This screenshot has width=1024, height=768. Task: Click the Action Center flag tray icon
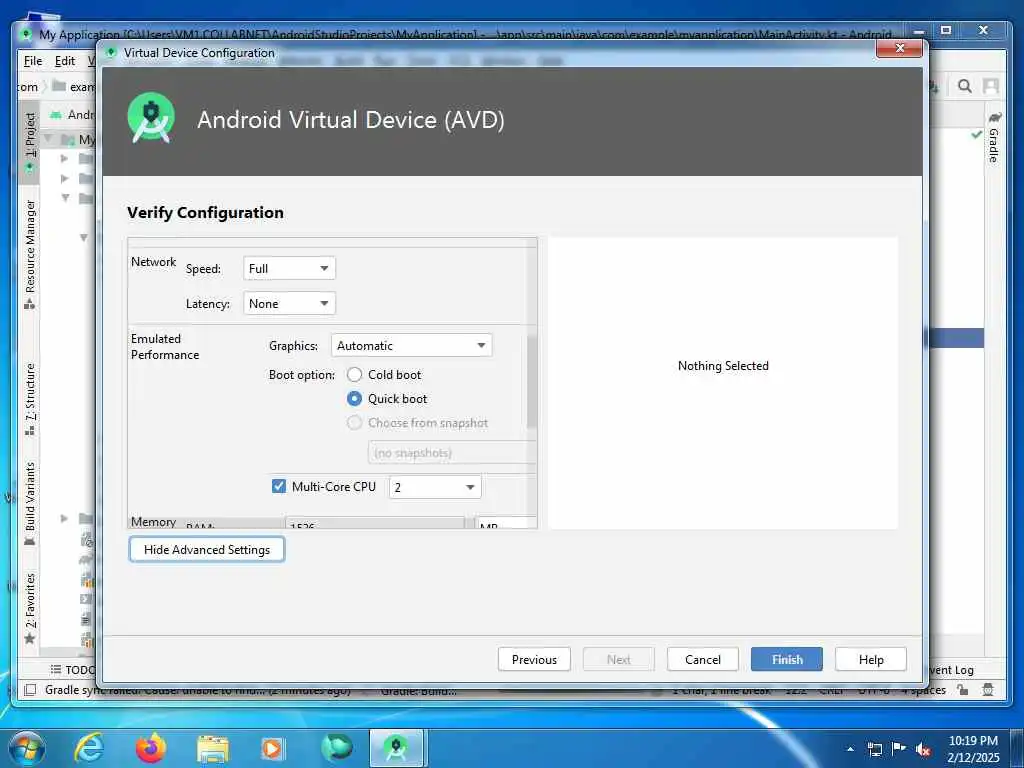pos(899,749)
